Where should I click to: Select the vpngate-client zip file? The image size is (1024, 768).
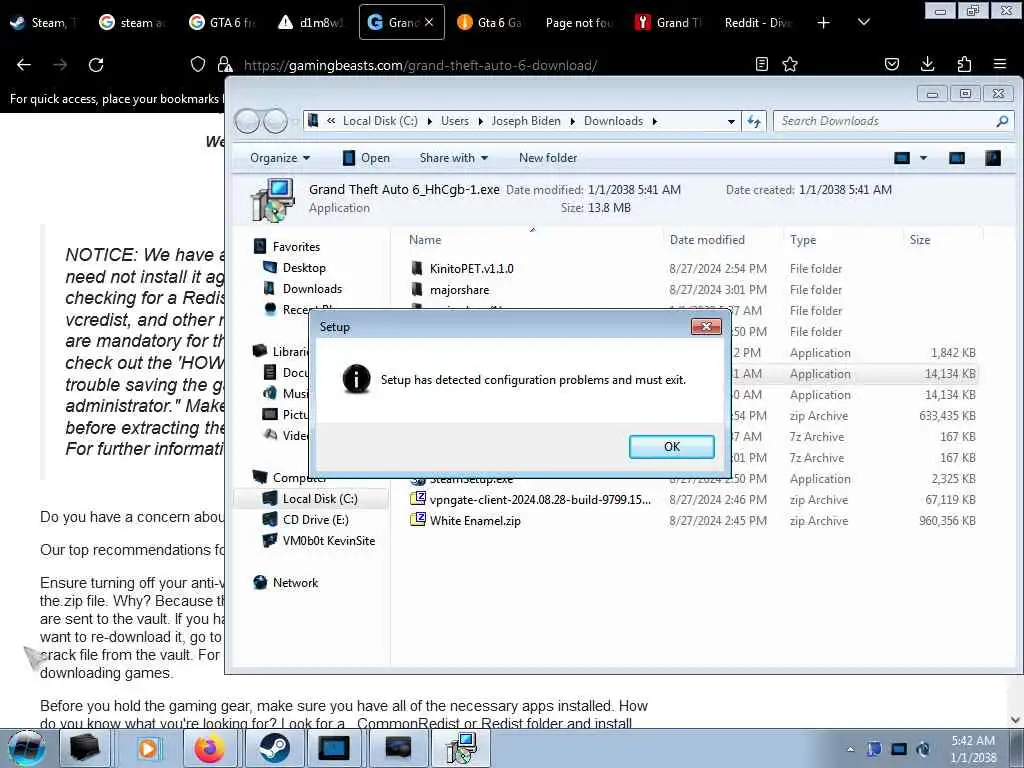pyautogui.click(x=540, y=500)
